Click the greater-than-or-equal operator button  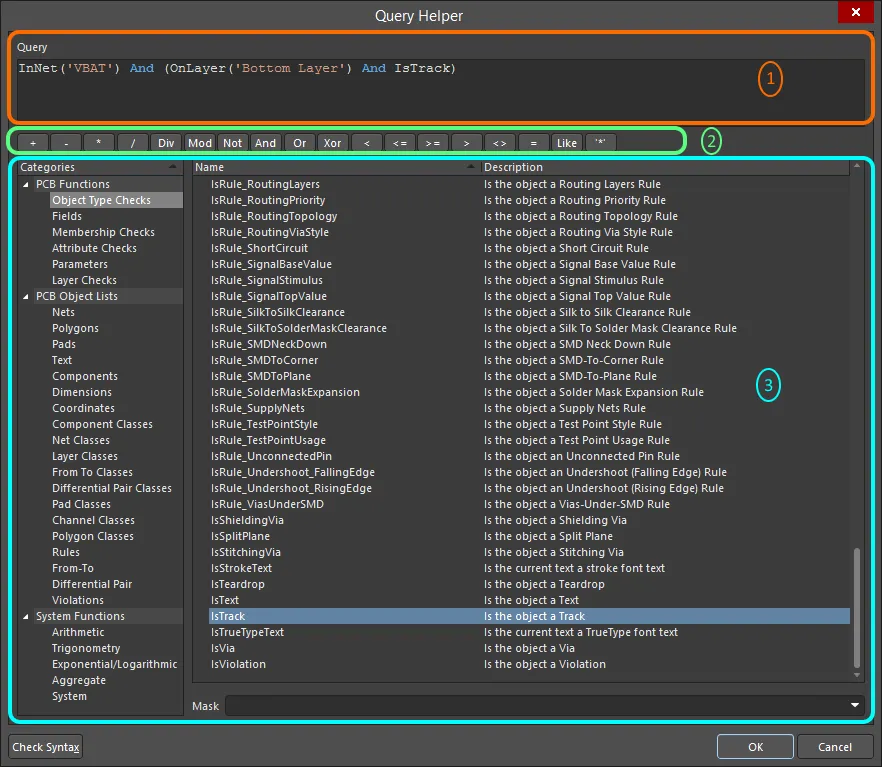pyautogui.click(x=433, y=143)
